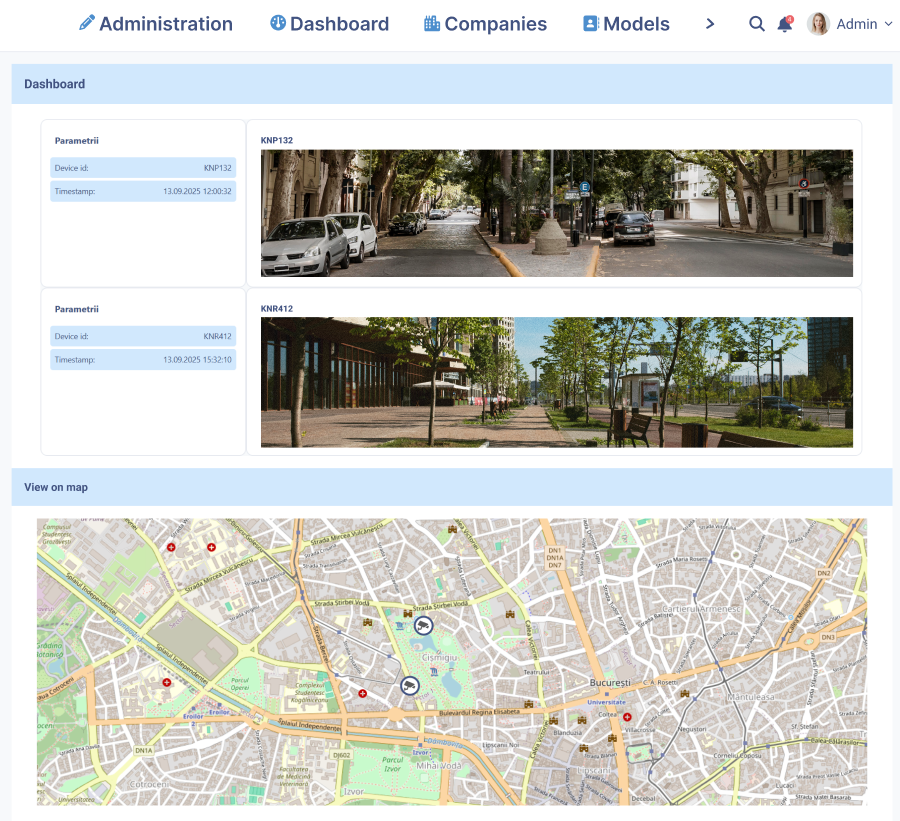Click the pencil icon beside Administration
This screenshot has width=900, height=821.
pos(87,23)
